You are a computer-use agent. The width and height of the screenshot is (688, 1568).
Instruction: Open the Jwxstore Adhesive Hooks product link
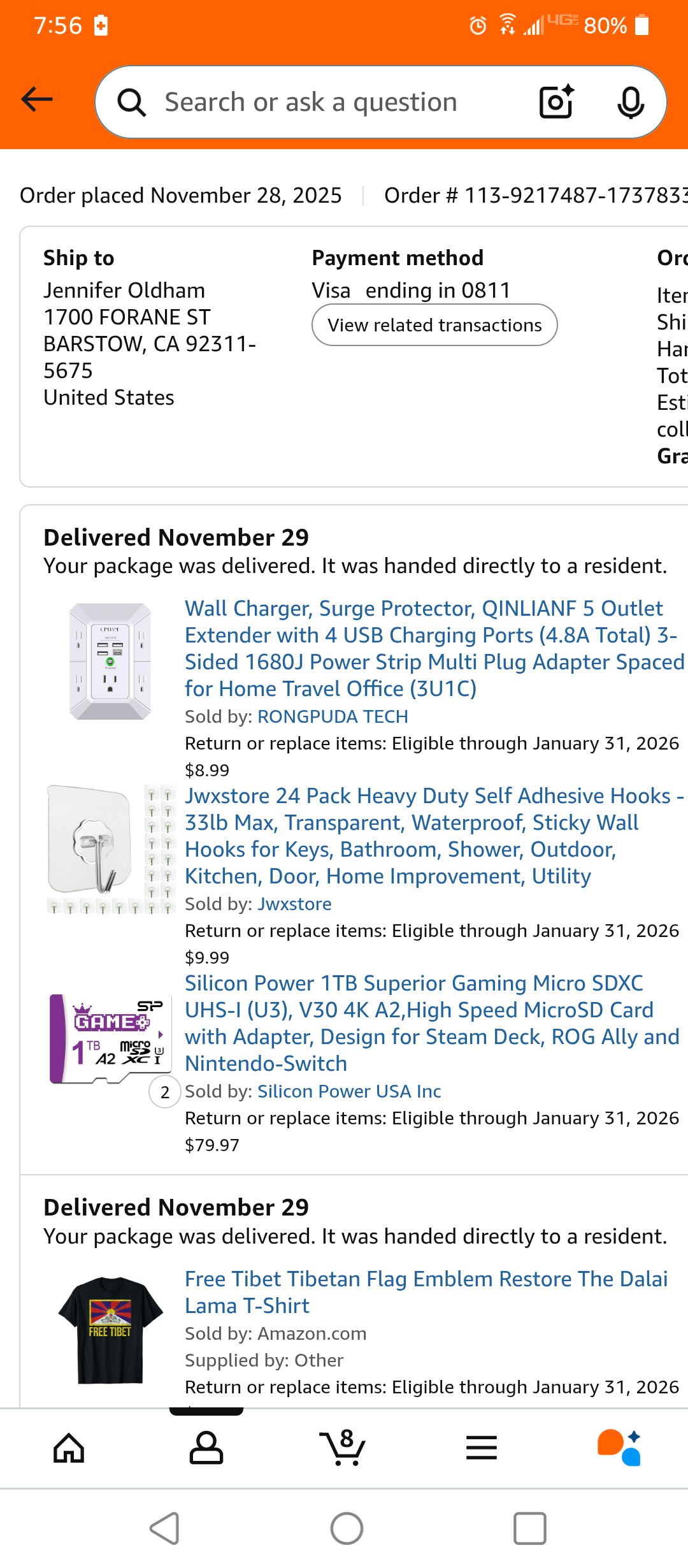click(433, 836)
